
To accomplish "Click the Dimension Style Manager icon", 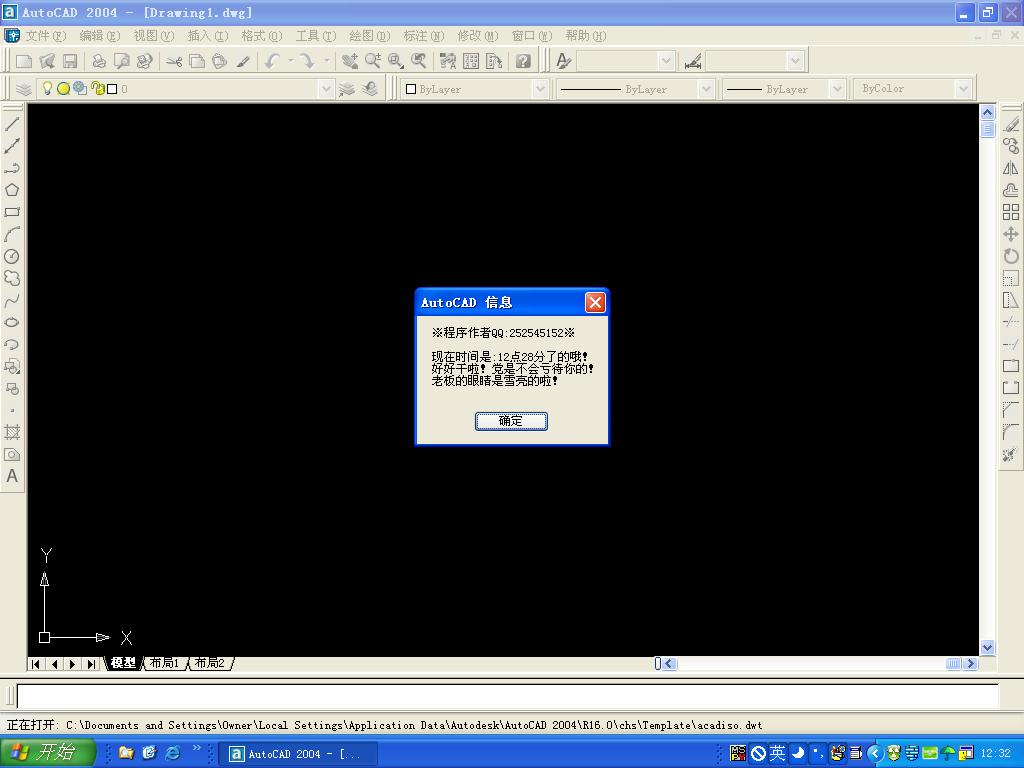I will tap(693, 61).
